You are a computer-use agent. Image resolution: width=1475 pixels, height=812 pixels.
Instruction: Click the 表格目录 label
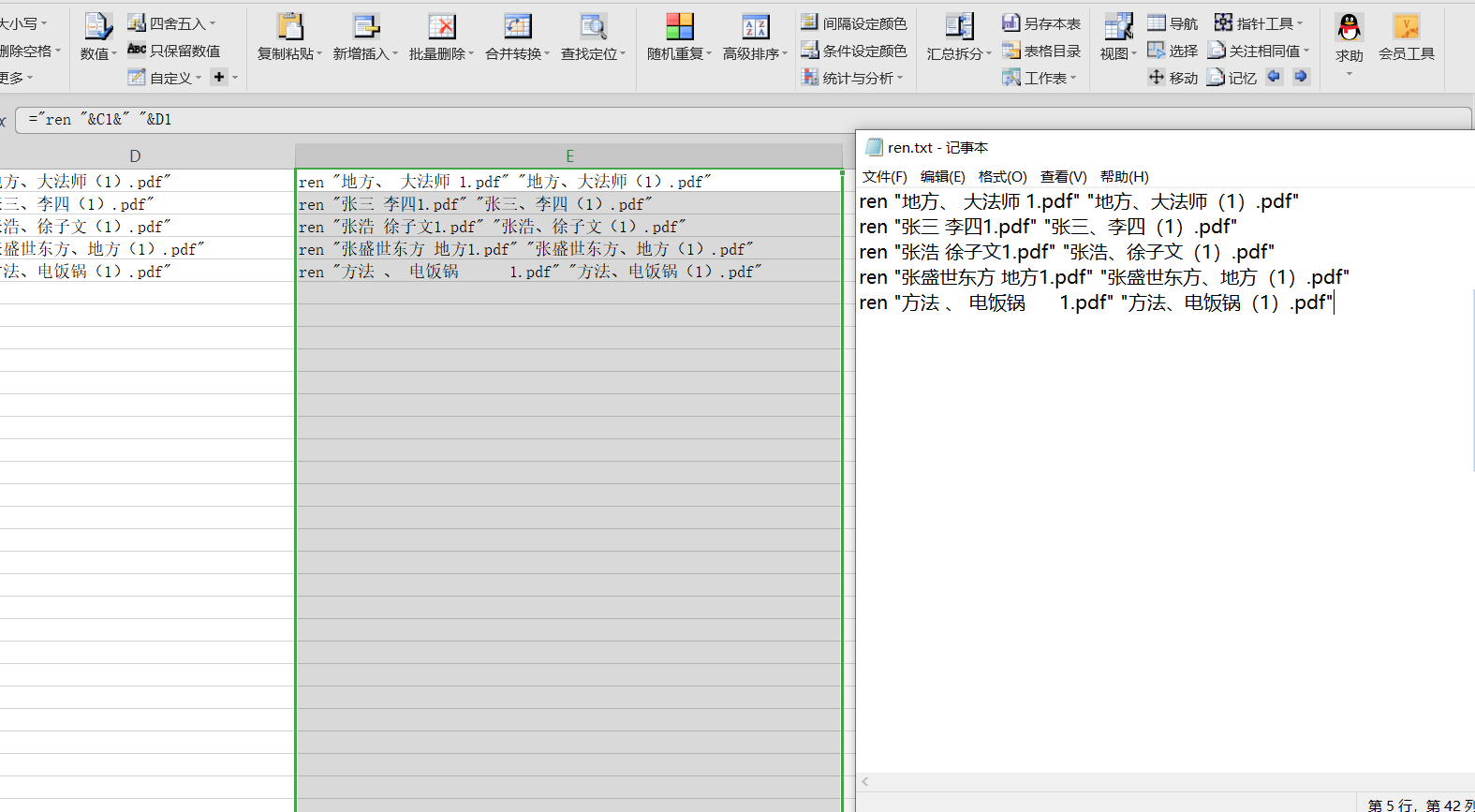point(1053,51)
